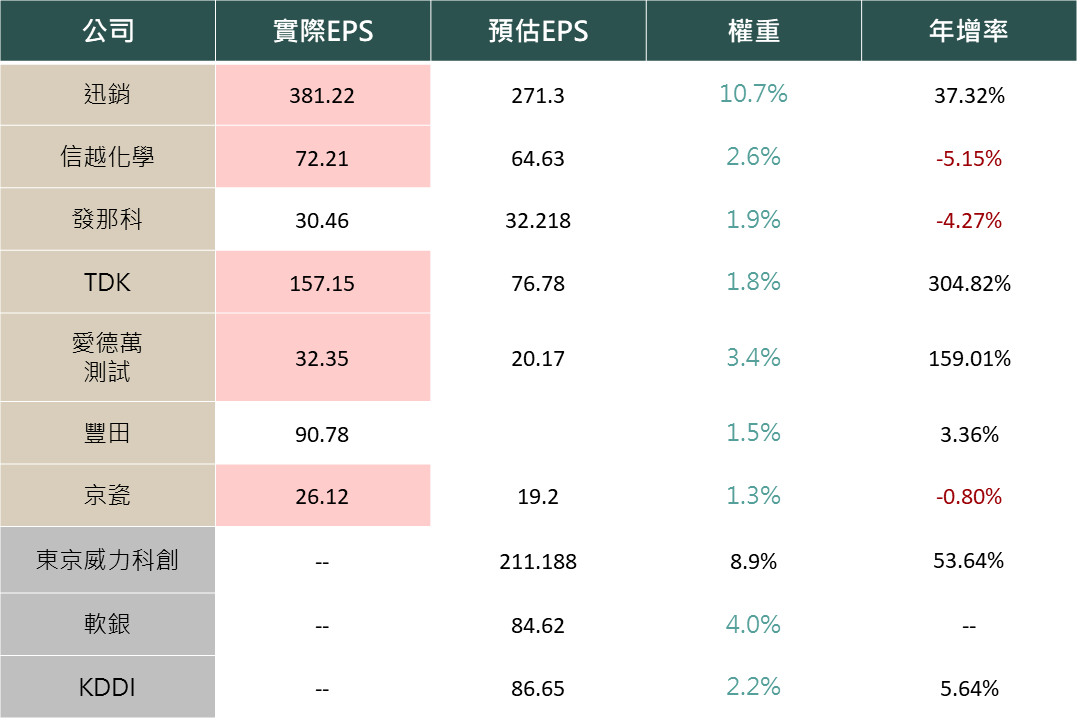Click the 10.7% weight value
The image size is (1077, 718).
[753, 94]
